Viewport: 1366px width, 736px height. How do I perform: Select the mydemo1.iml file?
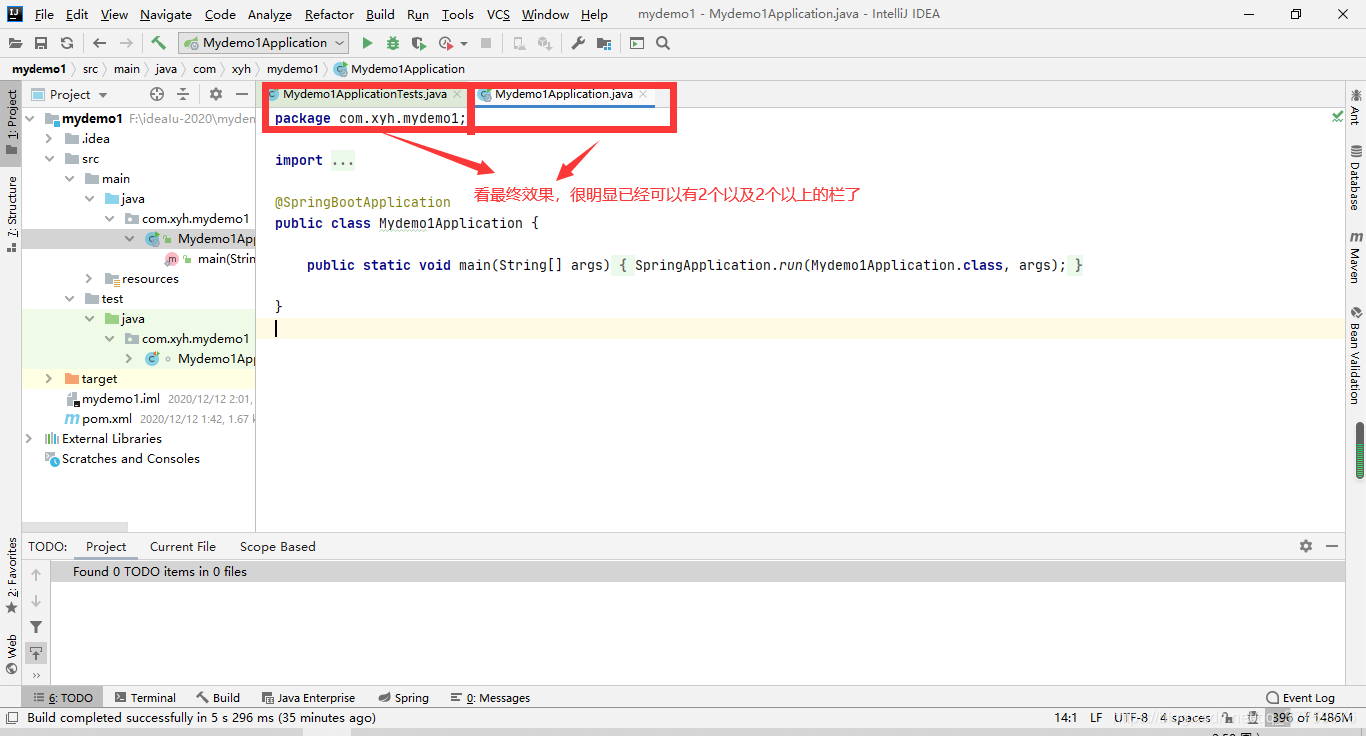(x=121, y=399)
